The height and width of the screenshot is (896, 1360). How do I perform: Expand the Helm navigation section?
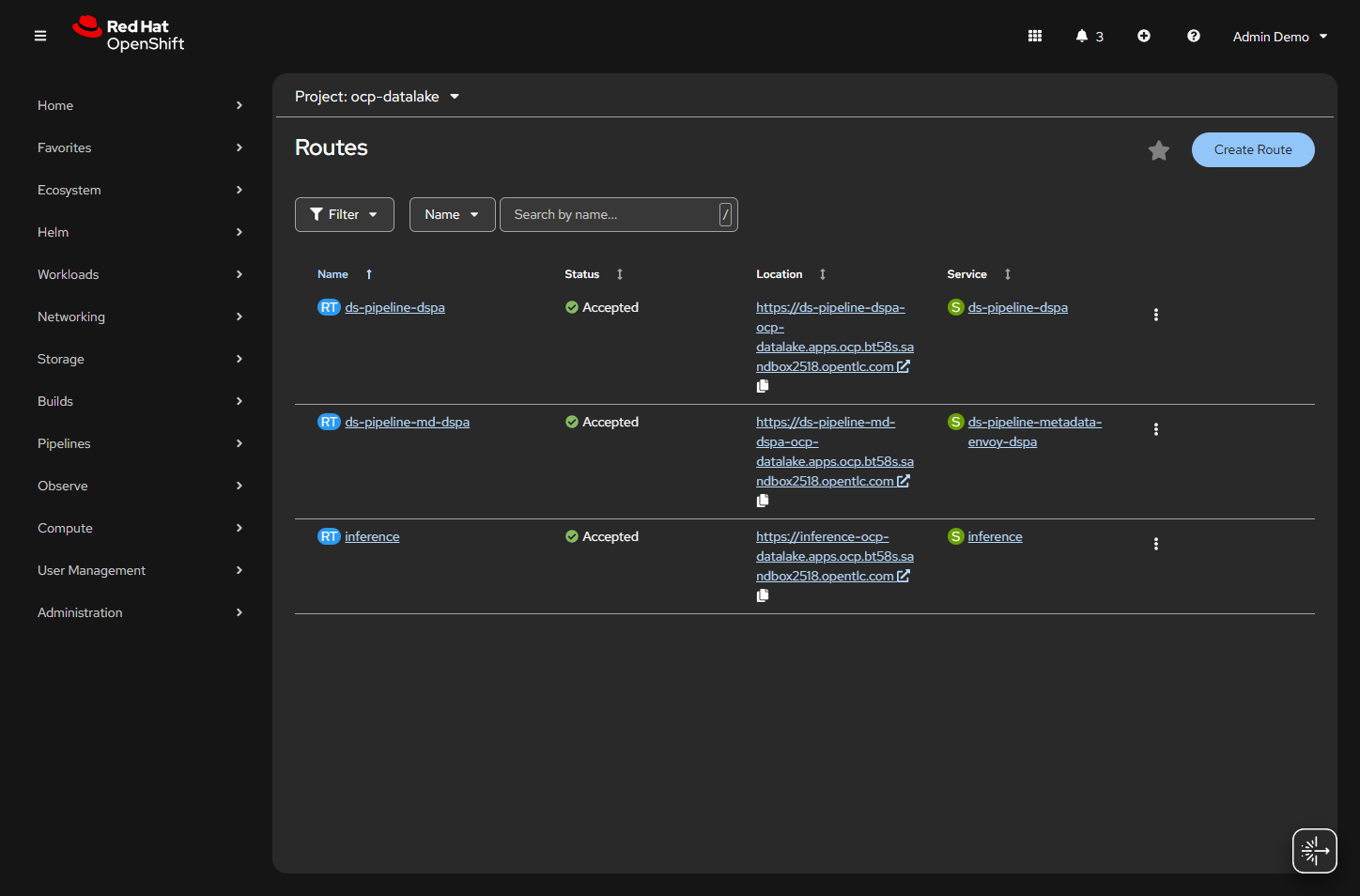pos(140,232)
